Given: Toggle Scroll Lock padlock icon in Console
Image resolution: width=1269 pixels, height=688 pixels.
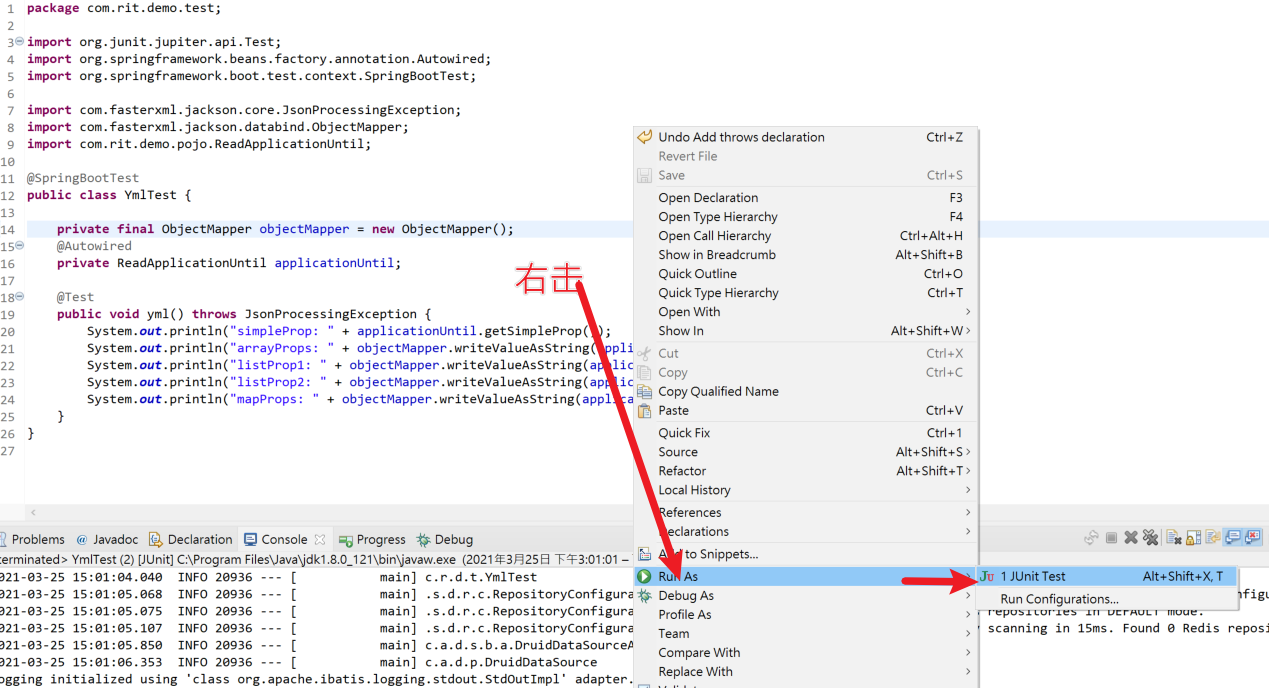Looking at the screenshot, I should 1194,538.
